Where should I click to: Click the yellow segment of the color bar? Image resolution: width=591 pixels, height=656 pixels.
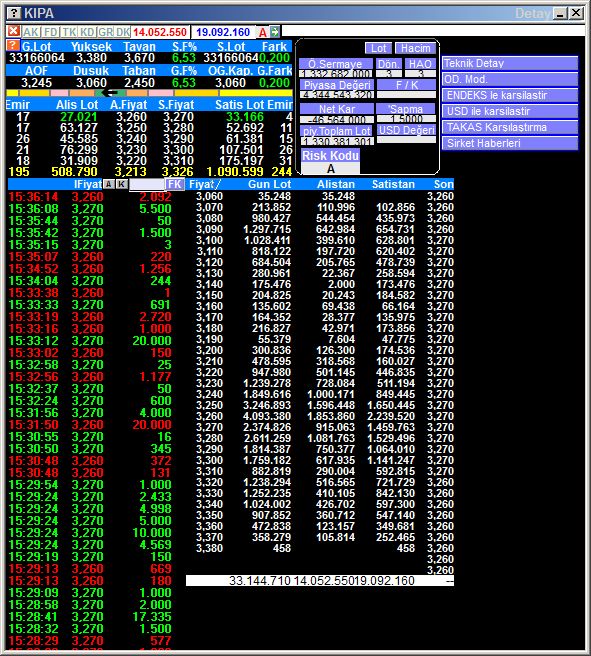(256, 92)
